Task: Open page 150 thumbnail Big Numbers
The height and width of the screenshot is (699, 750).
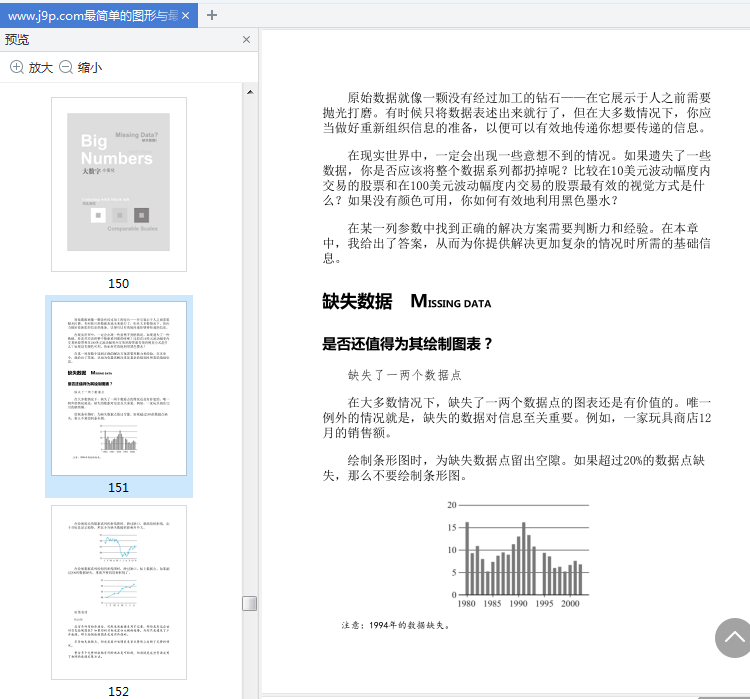Action: coord(119,185)
